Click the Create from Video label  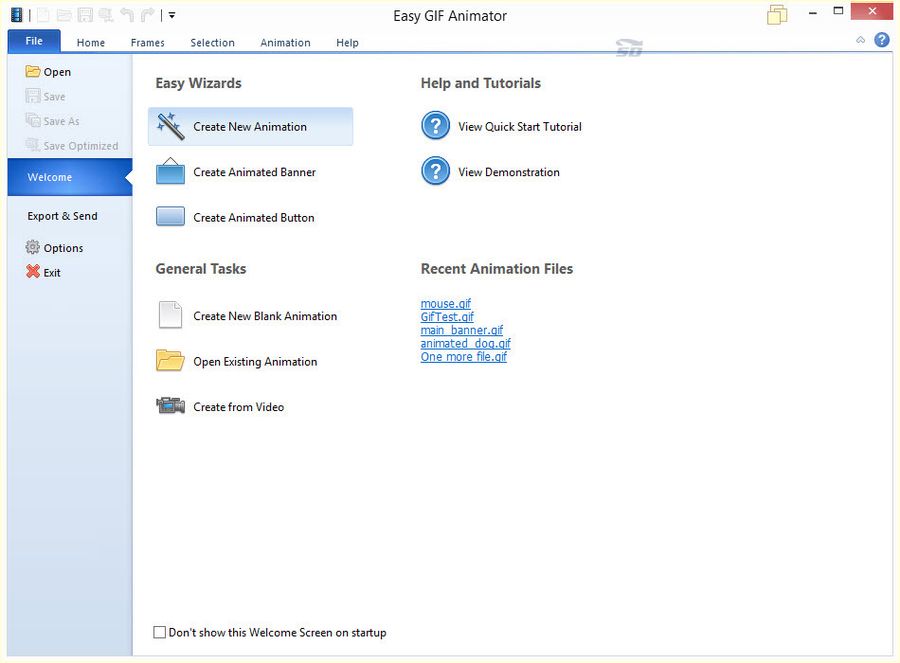[239, 407]
